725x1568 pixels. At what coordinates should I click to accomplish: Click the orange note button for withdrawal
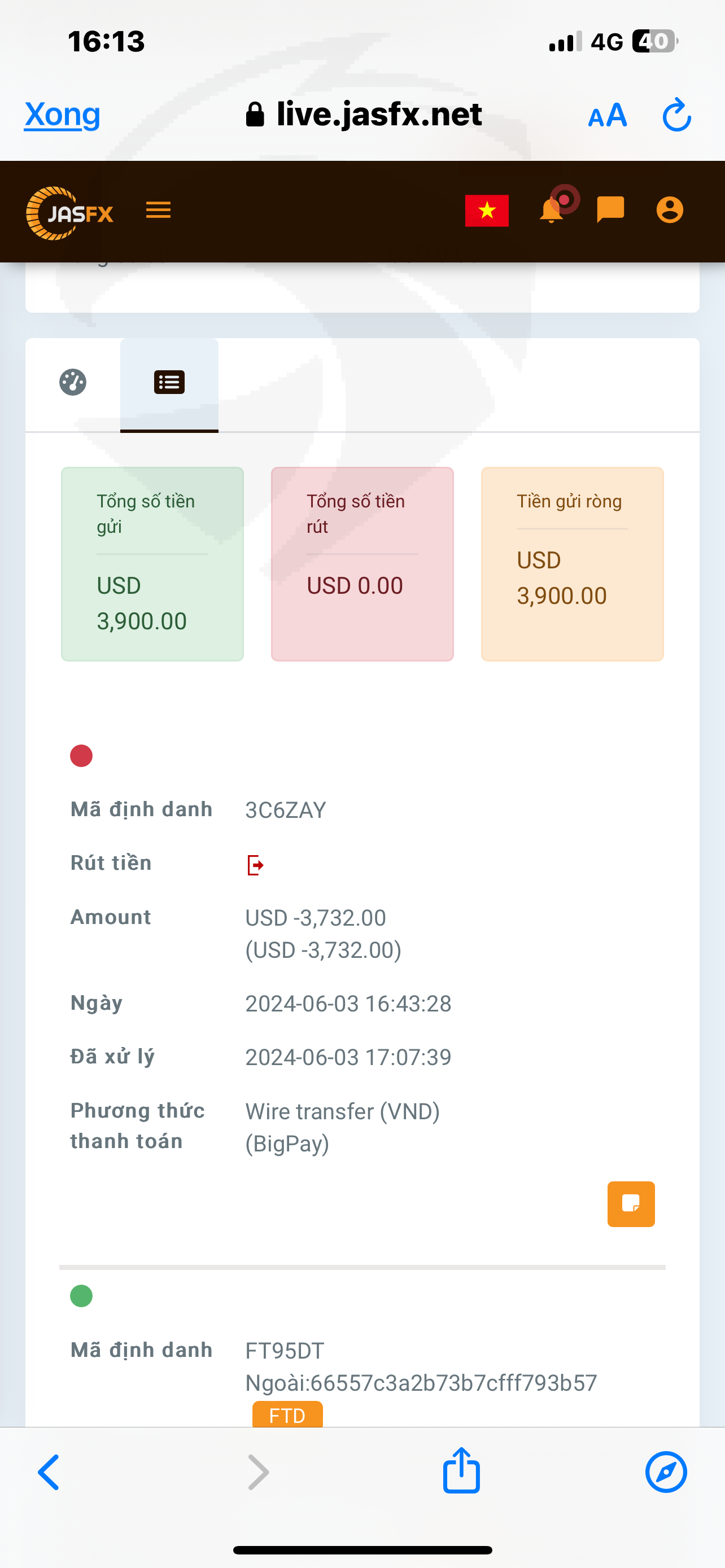click(x=631, y=1203)
